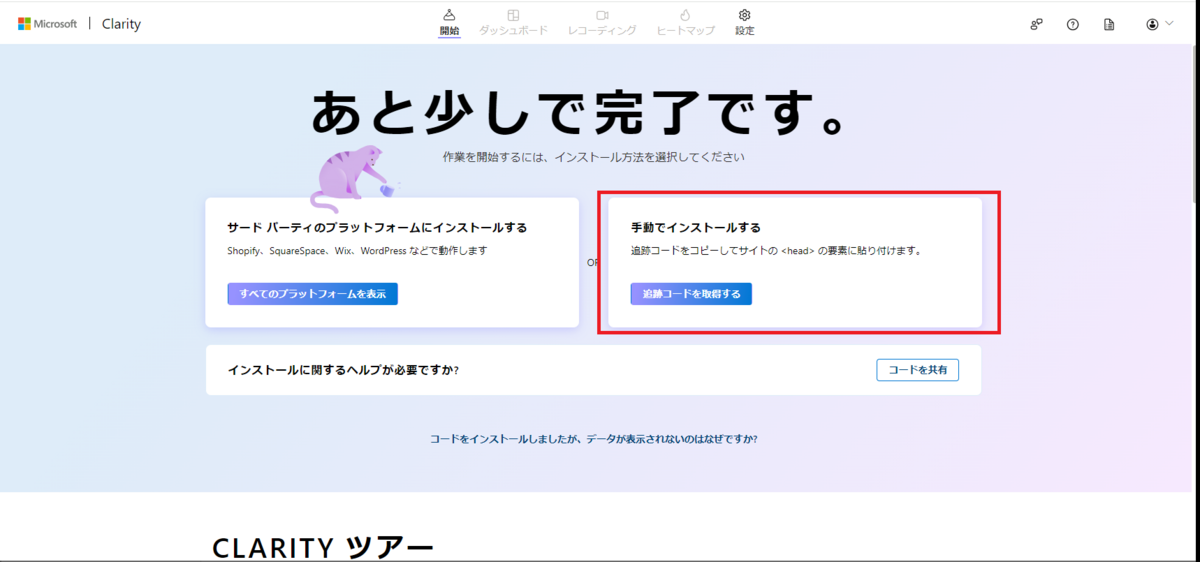Open the documentation page icon
Viewport: 1200px width, 562px height.
pos(1108,24)
